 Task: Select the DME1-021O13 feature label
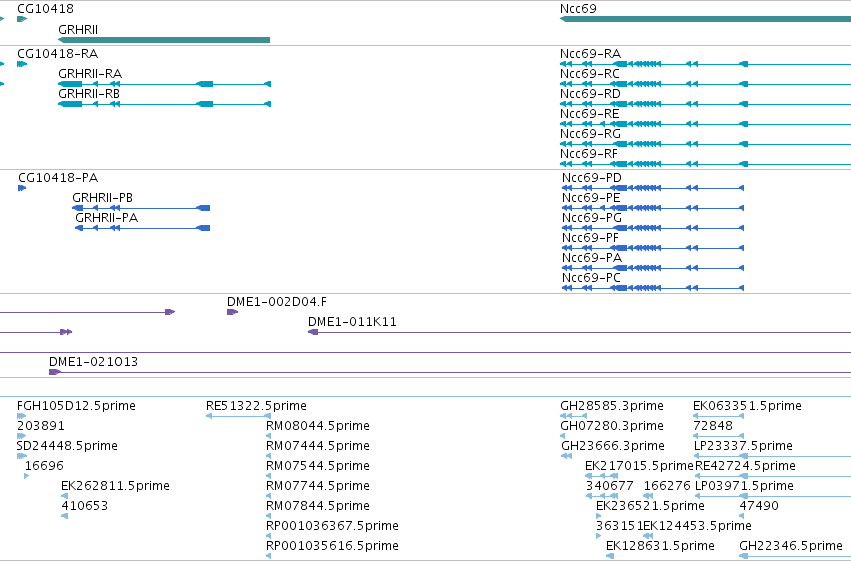pos(93,362)
